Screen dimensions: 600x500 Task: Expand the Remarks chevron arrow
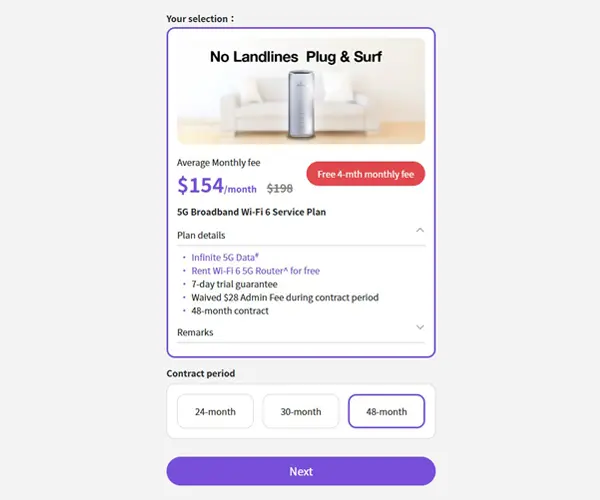pos(420,327)
